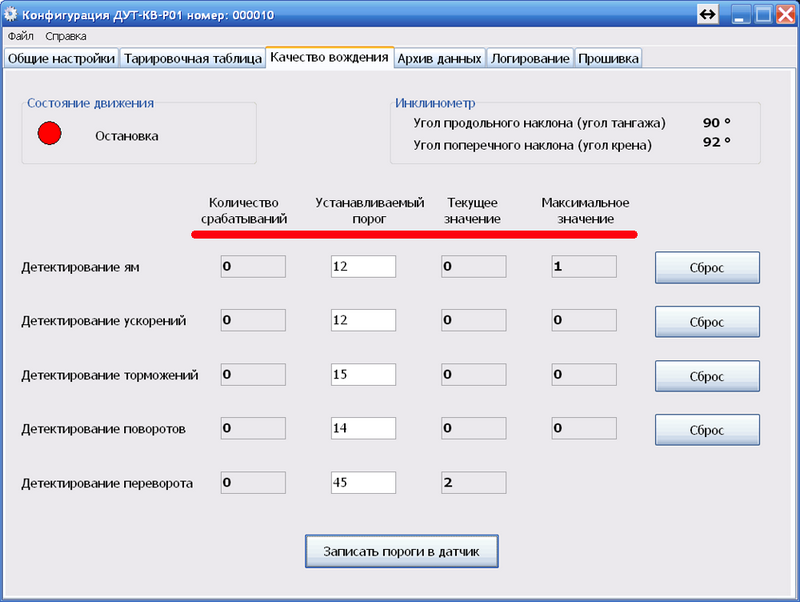Viewport: 800px width, 602px height.
Task: Edit threshold field for Детектирование ям
Action: pyautogui.click(x=363, y=266)
